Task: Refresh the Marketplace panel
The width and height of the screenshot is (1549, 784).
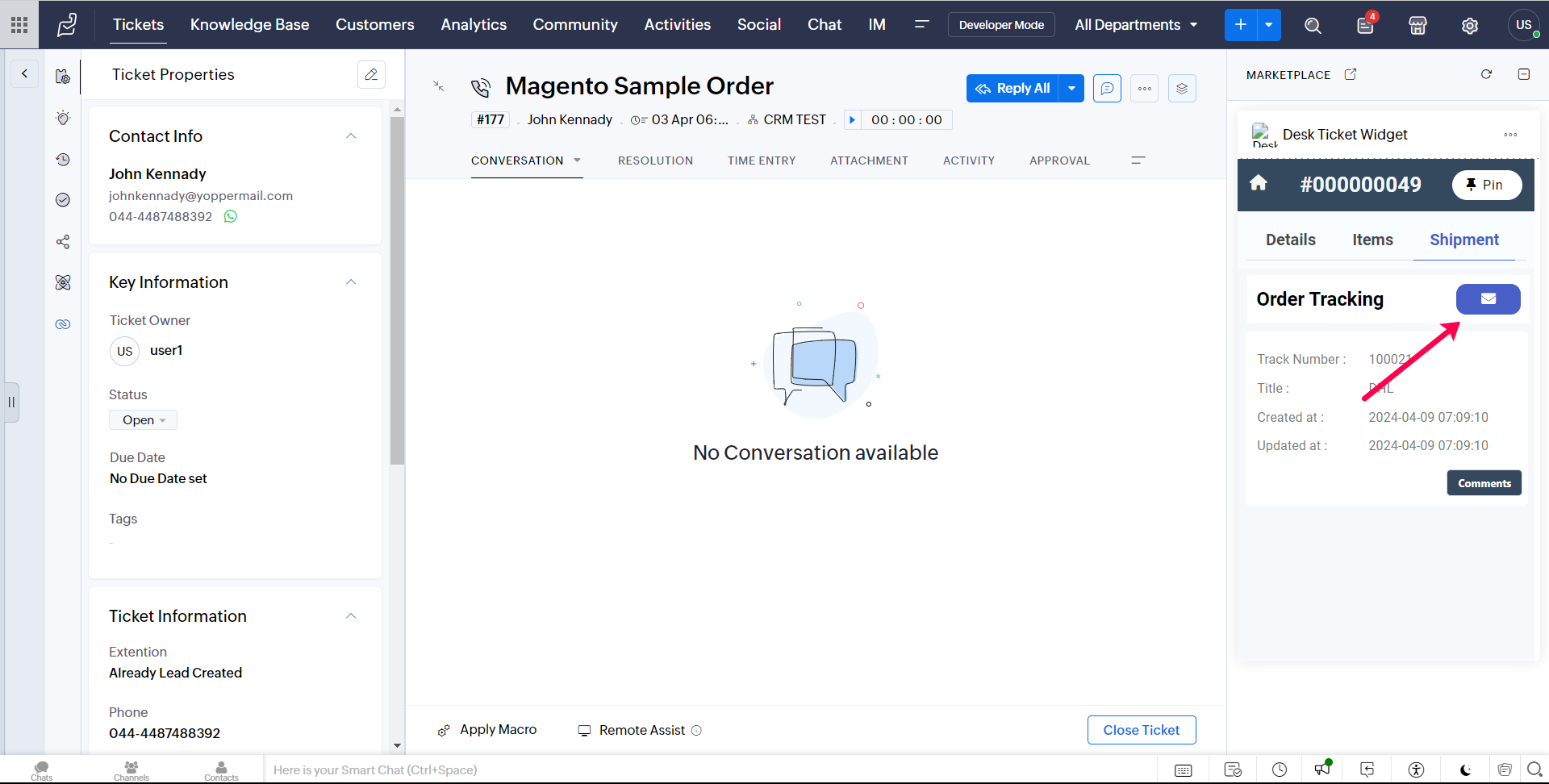Action: [1486, 74]
